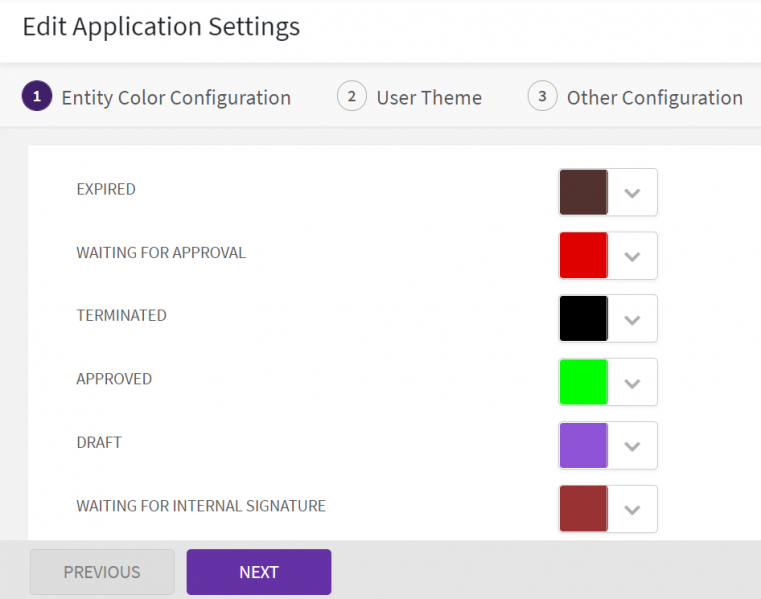This screenshot has height=599, width=761.
Task: Switch to the User Theme step
Action: pyautogui.click(x=429, y=98)
